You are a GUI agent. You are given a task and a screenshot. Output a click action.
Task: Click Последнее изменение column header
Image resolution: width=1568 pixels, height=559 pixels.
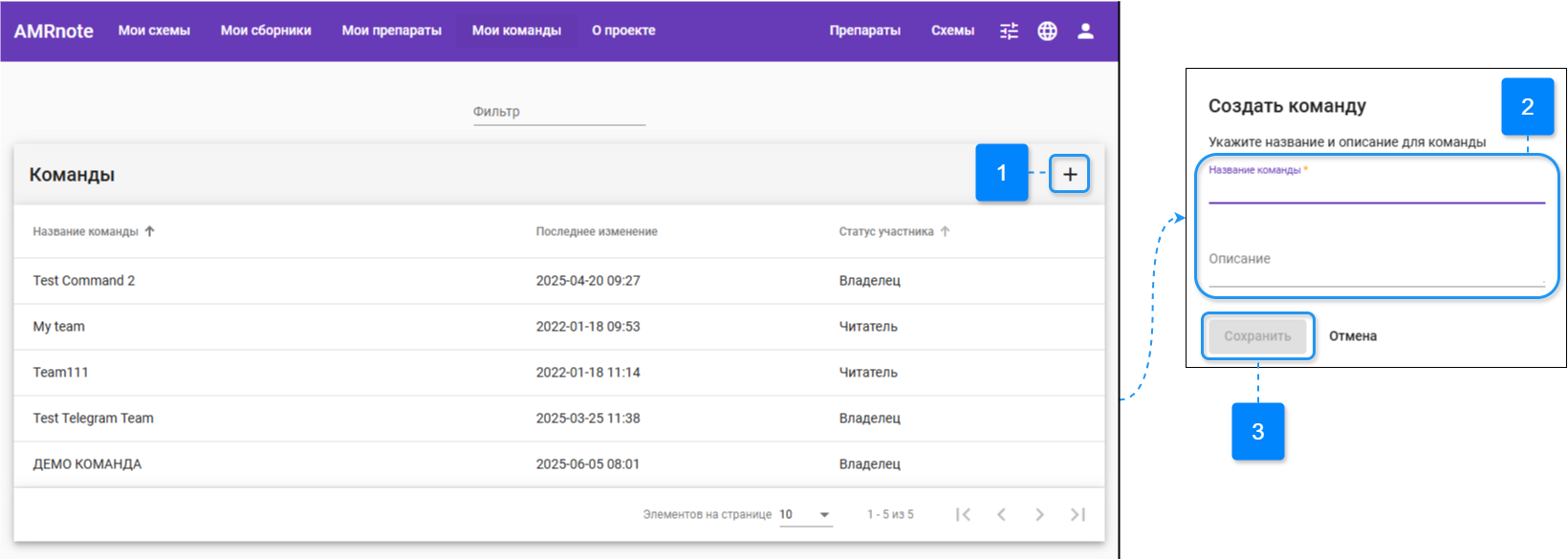click(597, 231)
